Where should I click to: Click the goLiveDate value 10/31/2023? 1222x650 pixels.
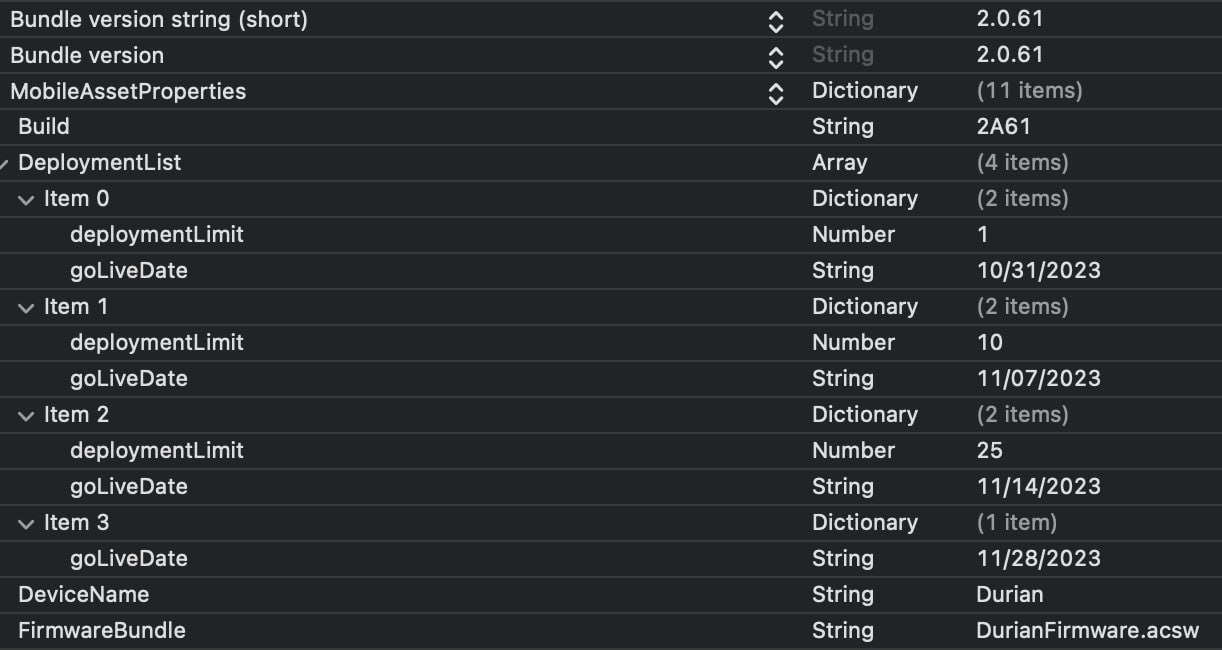click(1038, 271)
